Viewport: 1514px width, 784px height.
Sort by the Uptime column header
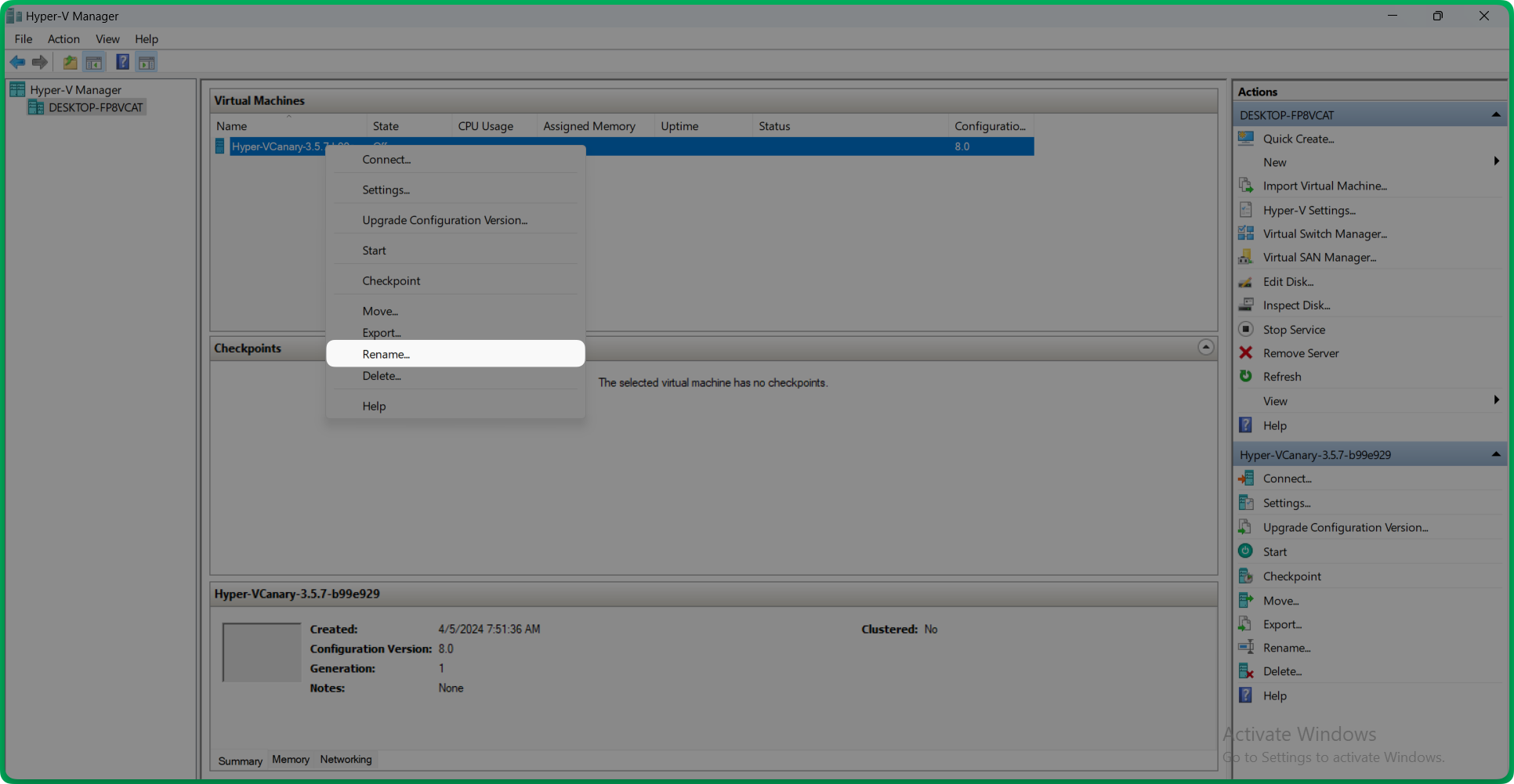(704, 126)
